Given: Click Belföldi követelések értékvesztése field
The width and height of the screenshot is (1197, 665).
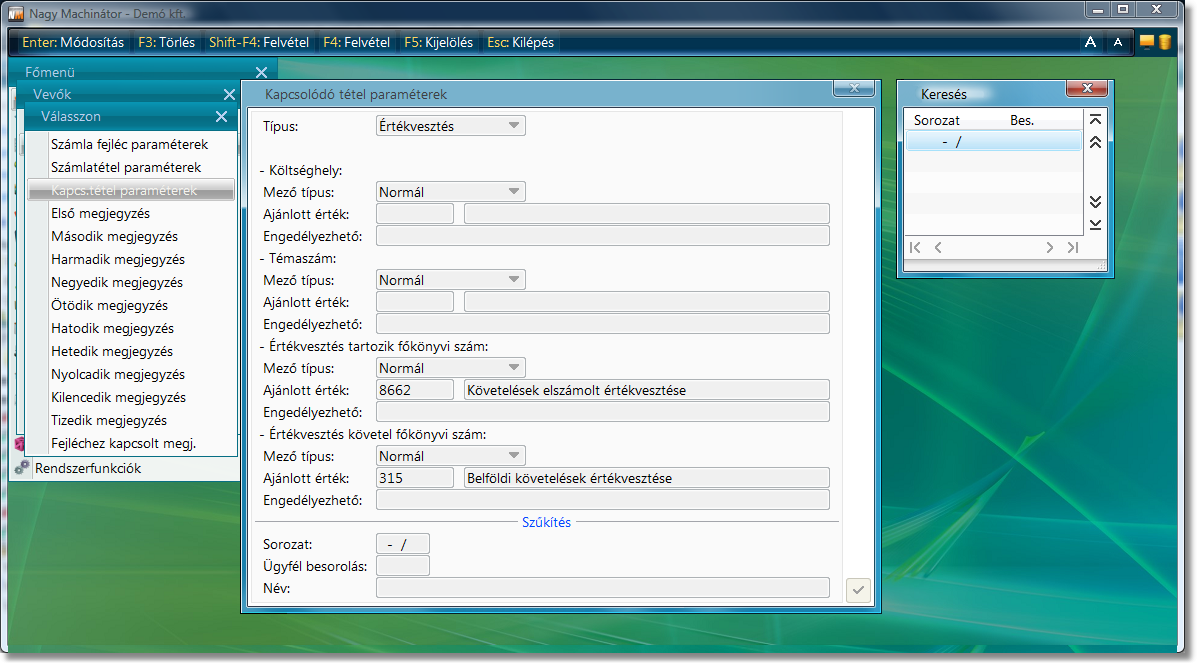Looking at the screenshot, I should point(647,478).
